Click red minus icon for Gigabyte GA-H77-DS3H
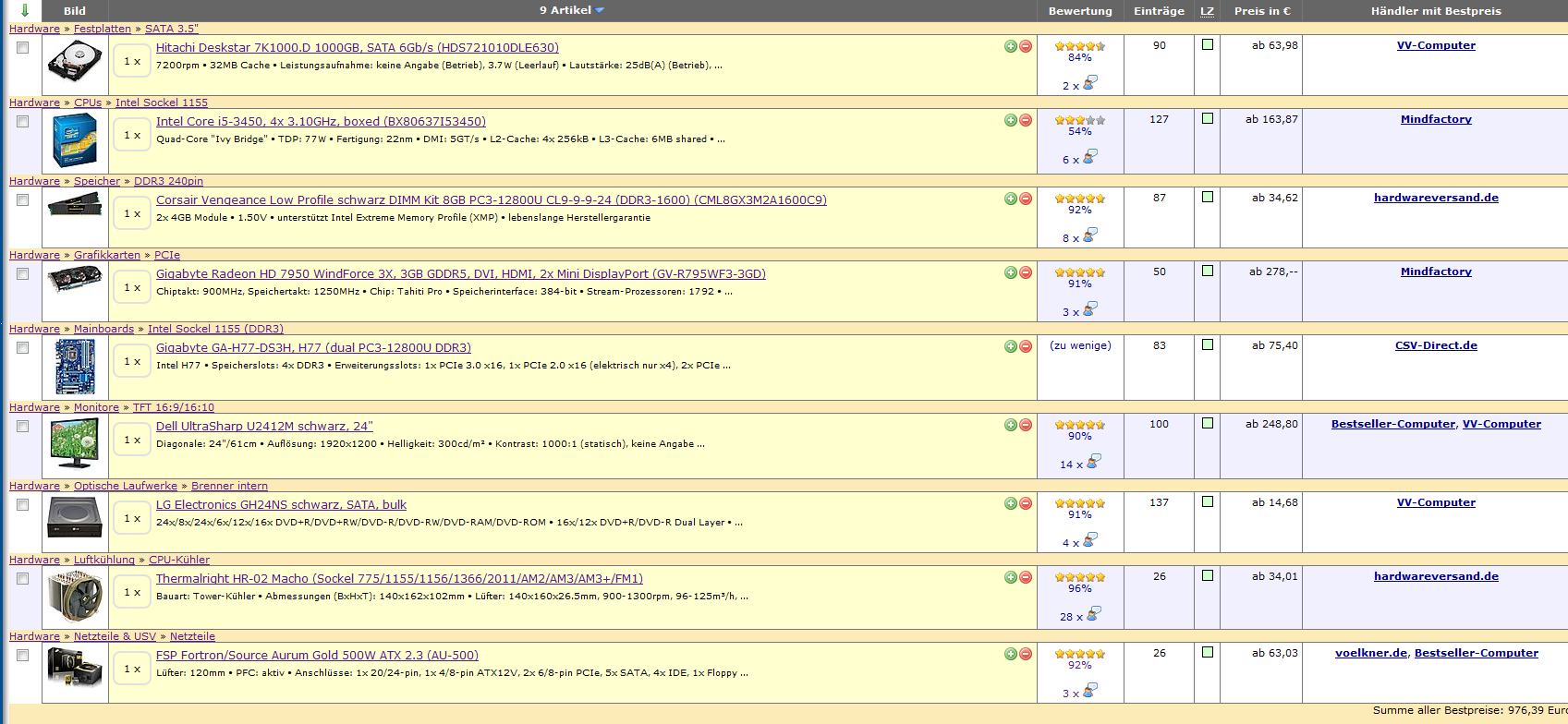The height and width of the screenshot is (724, 1568). pyautogui.click(x=1026, y=346)
